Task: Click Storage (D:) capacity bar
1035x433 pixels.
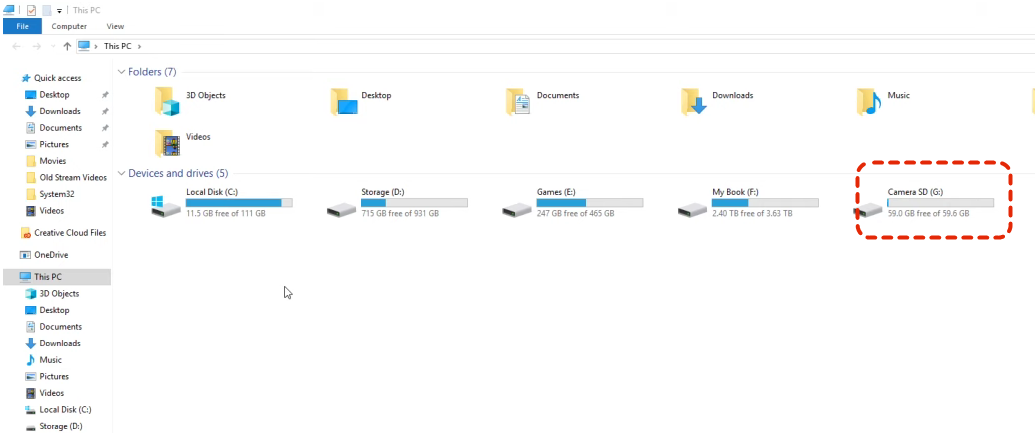Action: [415, 203]
